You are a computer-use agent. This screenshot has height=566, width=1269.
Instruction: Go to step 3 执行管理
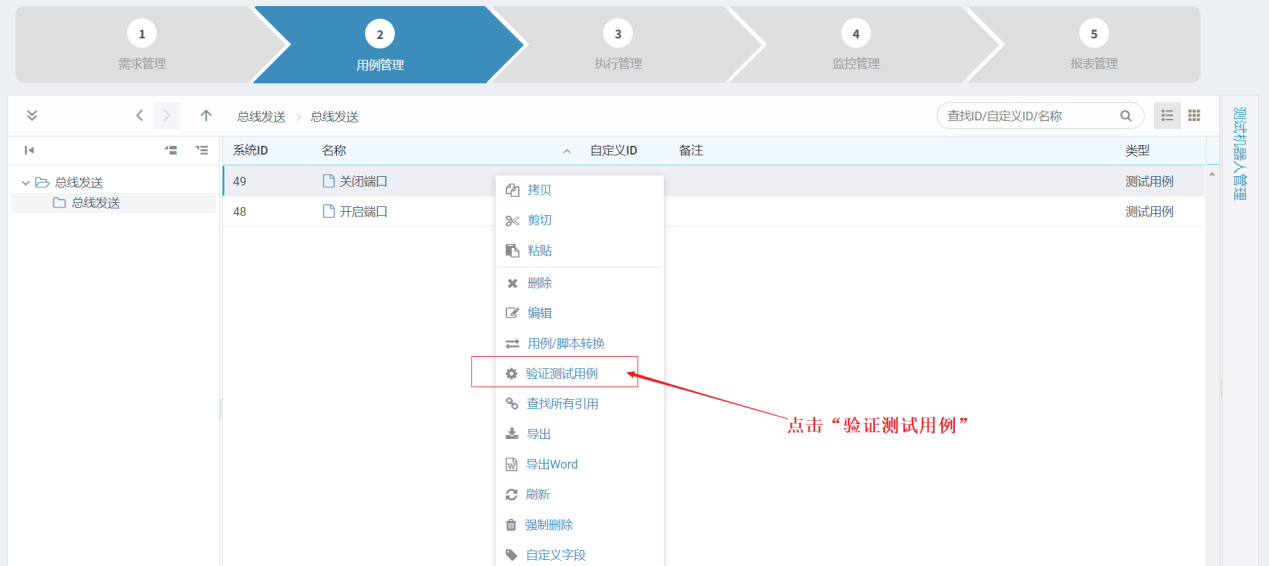click(618, 45)
